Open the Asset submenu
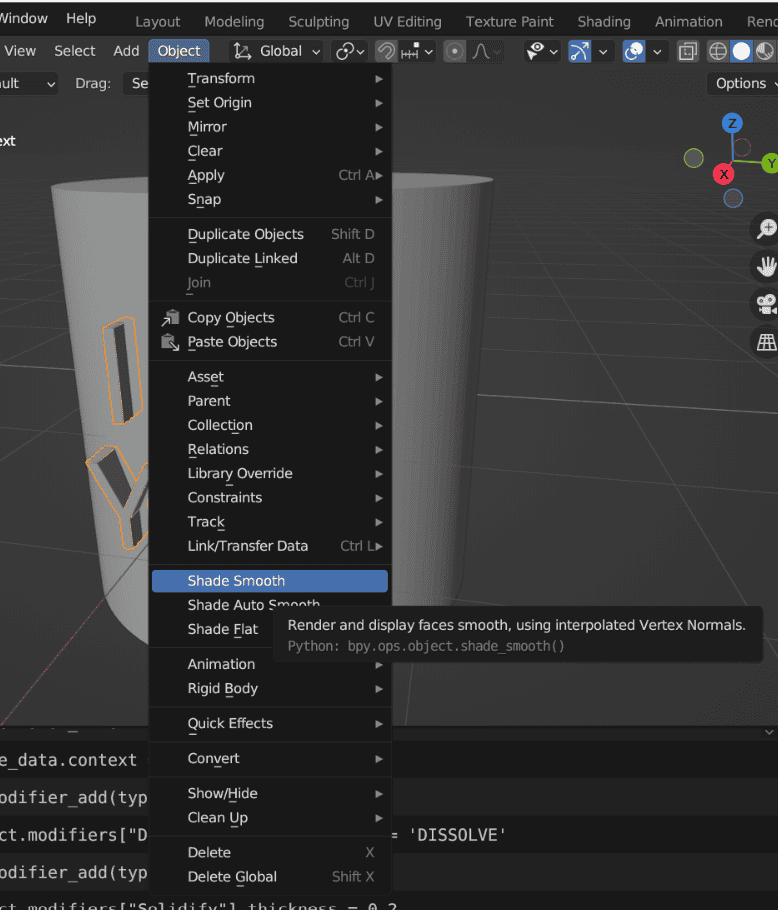778x910 pixels. point(270,377)
